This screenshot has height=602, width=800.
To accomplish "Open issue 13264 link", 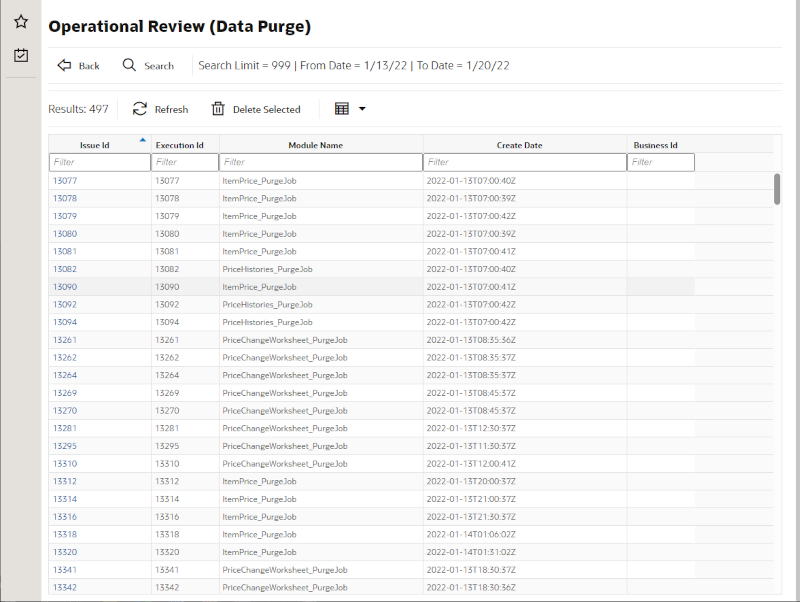I will [65, 375].
